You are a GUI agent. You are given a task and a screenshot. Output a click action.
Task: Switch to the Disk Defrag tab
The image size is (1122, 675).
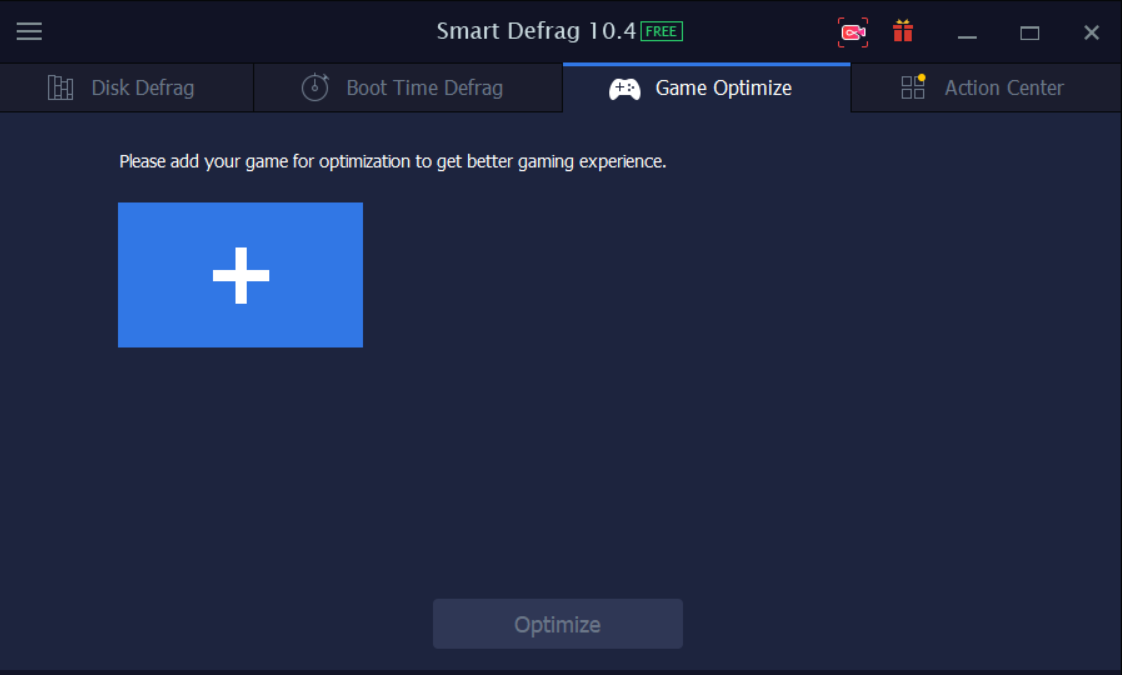pyautogui.click(x=127, y=87)
